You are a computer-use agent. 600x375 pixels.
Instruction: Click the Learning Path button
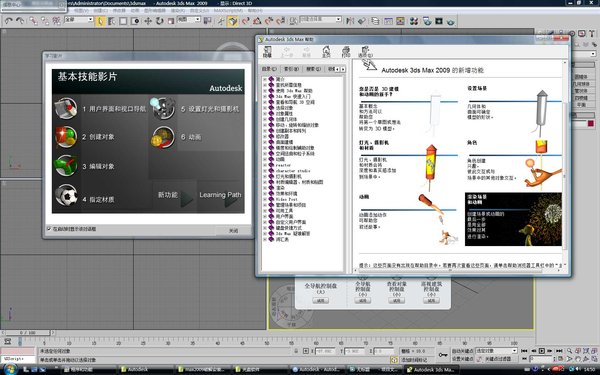(220, 197)
